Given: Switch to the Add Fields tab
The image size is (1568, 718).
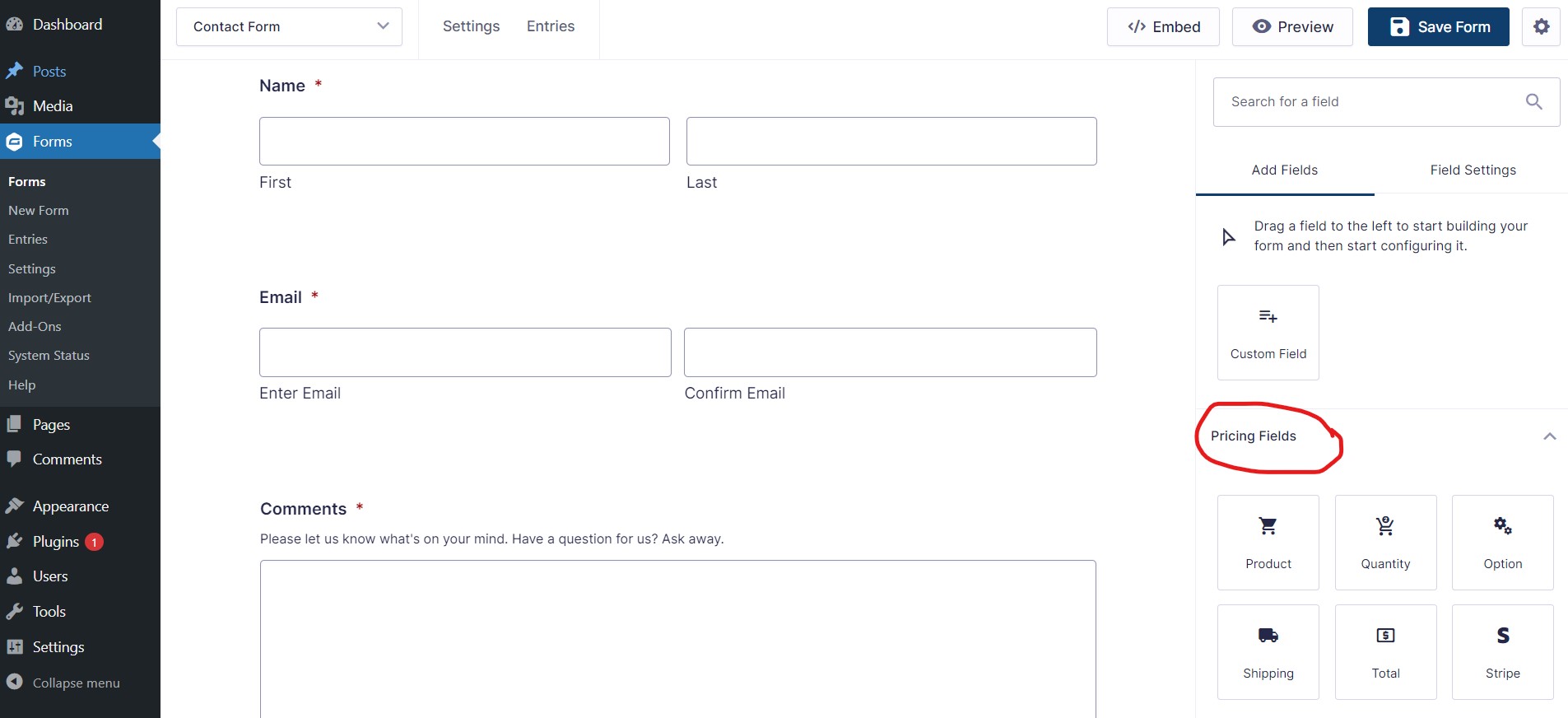Looking at the screenshot, I should point(1284,170).
